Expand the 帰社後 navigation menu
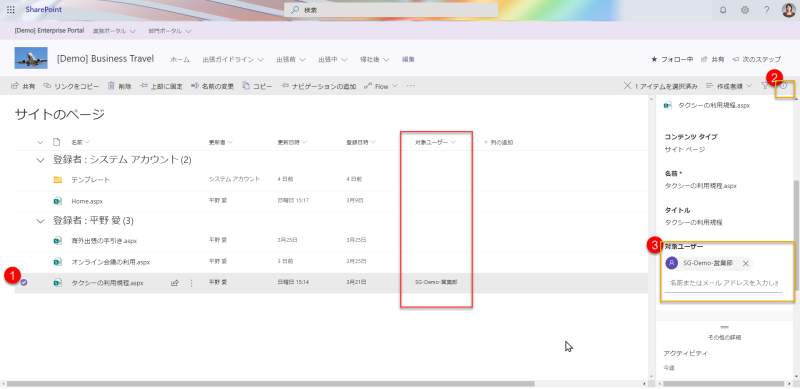Image resolution: width=800 pixels, height=389 pixels. (375, 60)
